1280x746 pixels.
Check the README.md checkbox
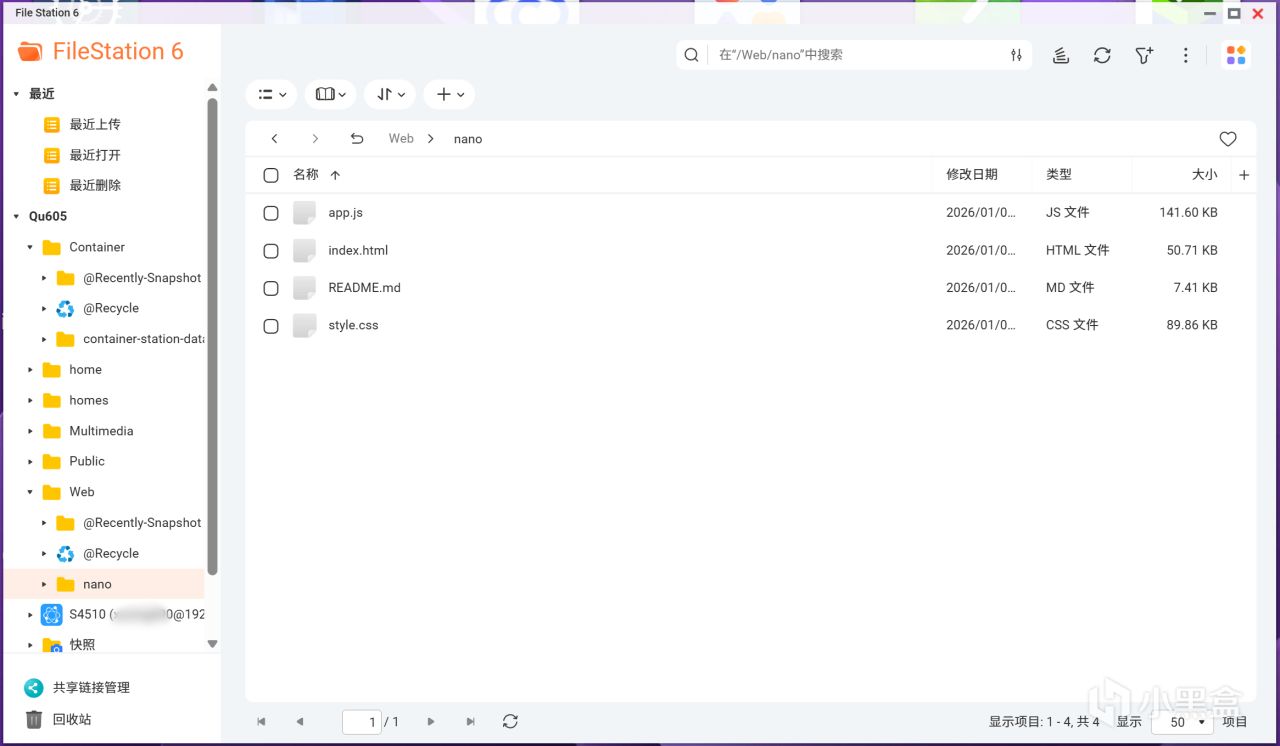click(271, 288)
